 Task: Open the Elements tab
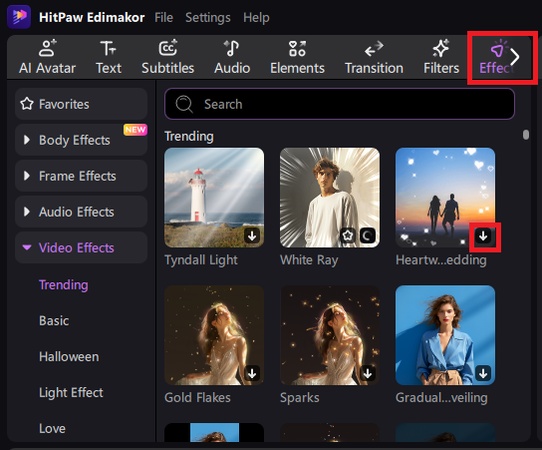297,57
